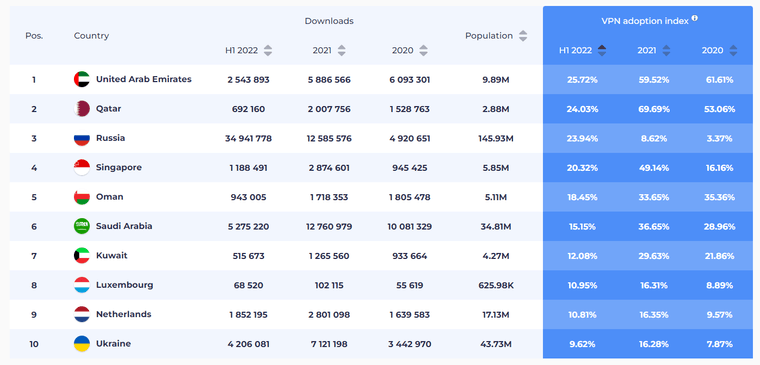Click Singapore 2020 downloads 945 425
The height and width of the screenshot is (365, 760).
tap(410, 168)
